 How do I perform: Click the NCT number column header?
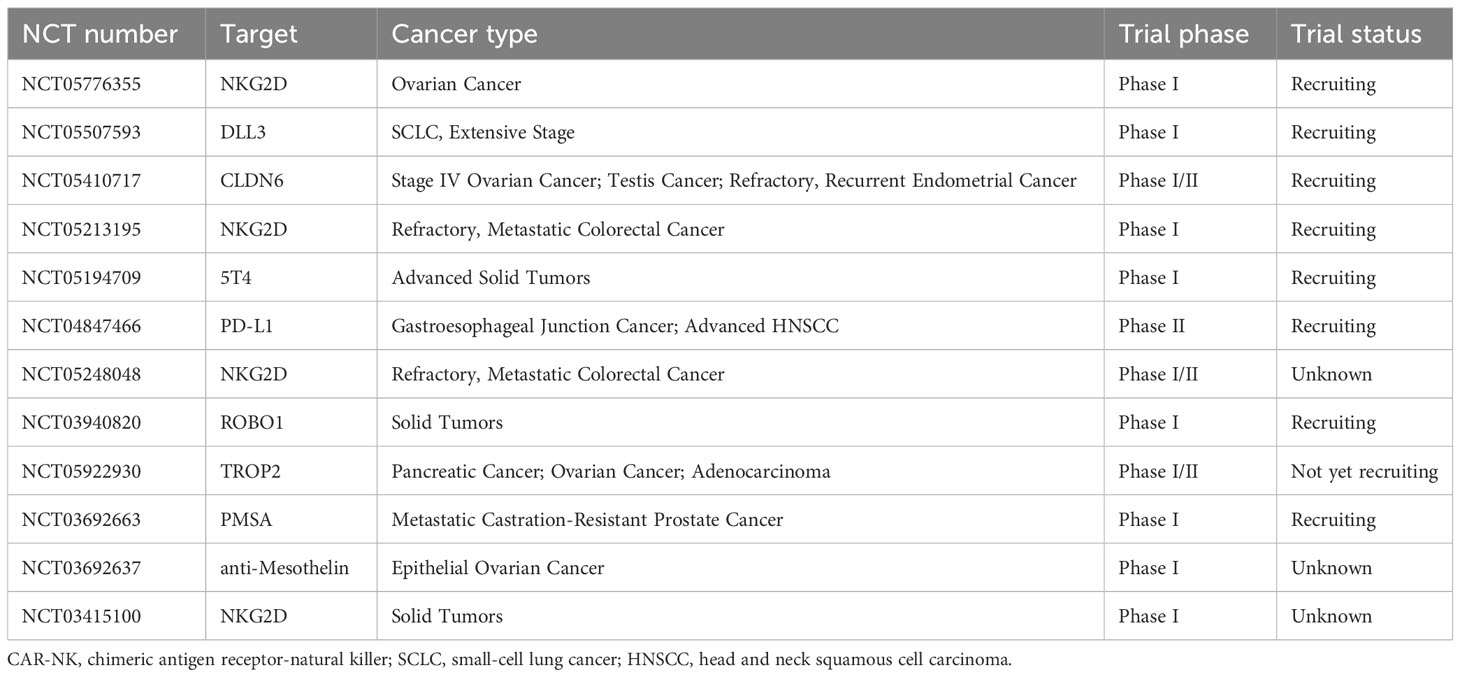(x=99, y=34)
